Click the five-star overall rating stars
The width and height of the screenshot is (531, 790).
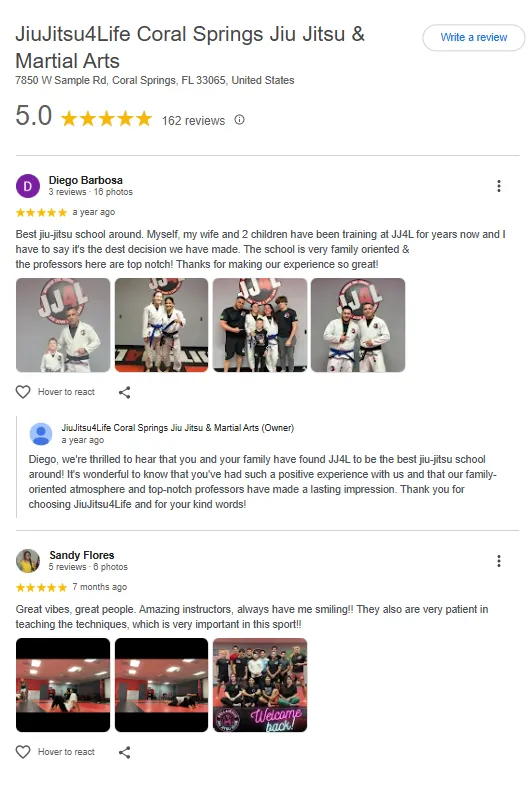click(x=106, y=119)
